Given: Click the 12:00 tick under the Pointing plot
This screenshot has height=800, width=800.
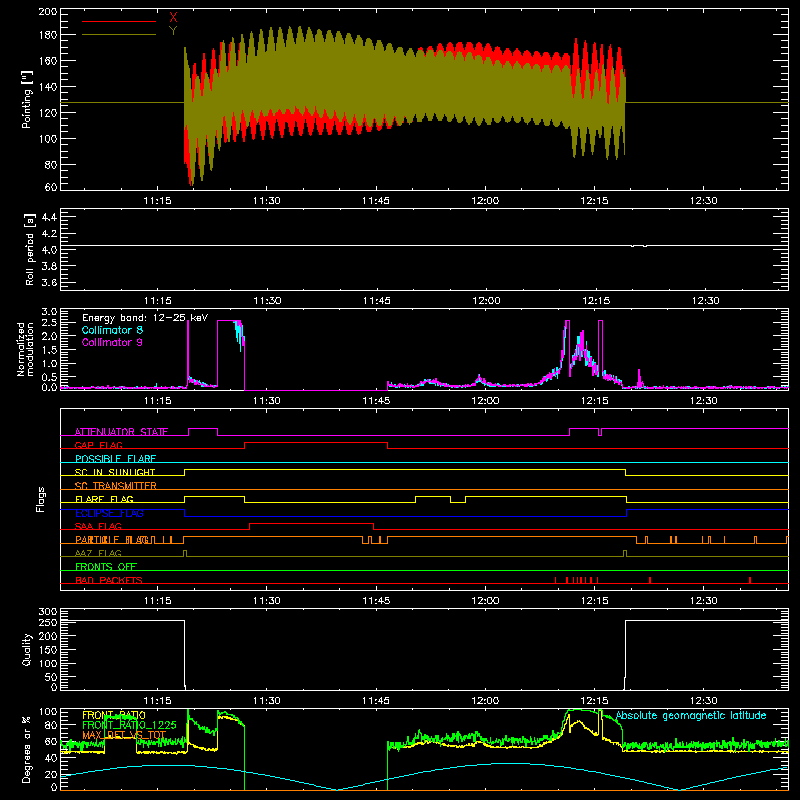Looking at the screenshot, I should 485,201.
